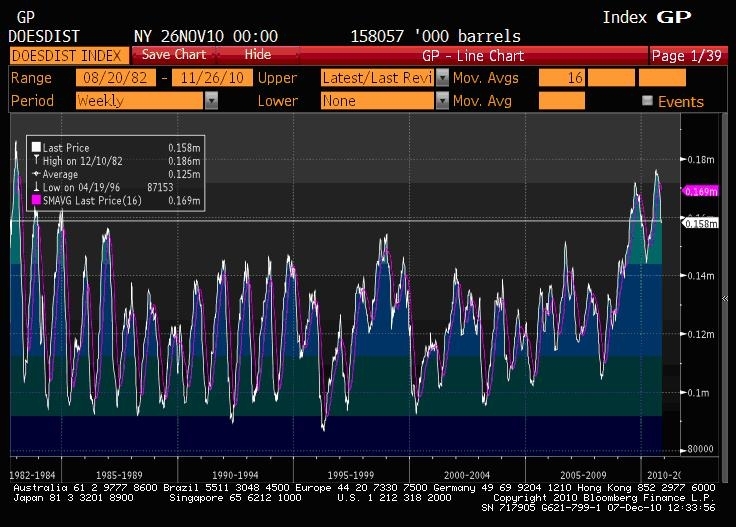Click the white Last Price legend marker
Screen dimensions: 736x527
(x=36, y=148)
